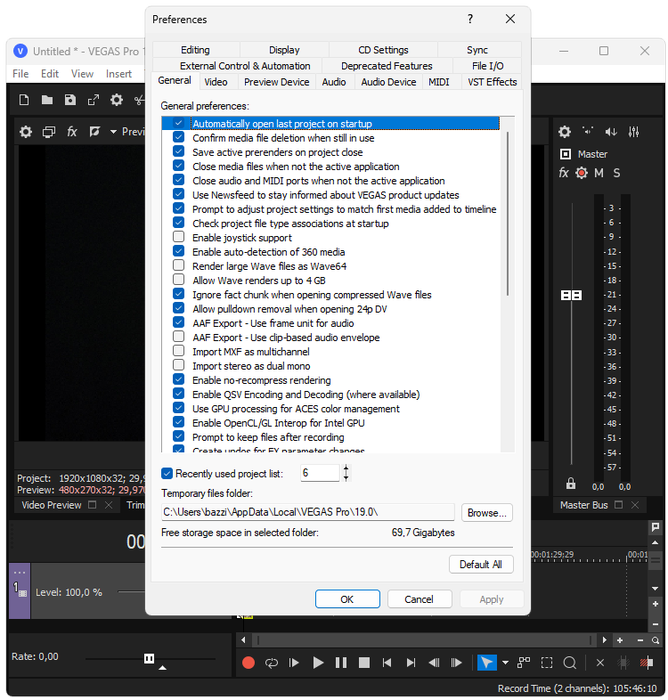
Task: Open Master Bus audio properties gear icon
Action: (x=565, y=132)
